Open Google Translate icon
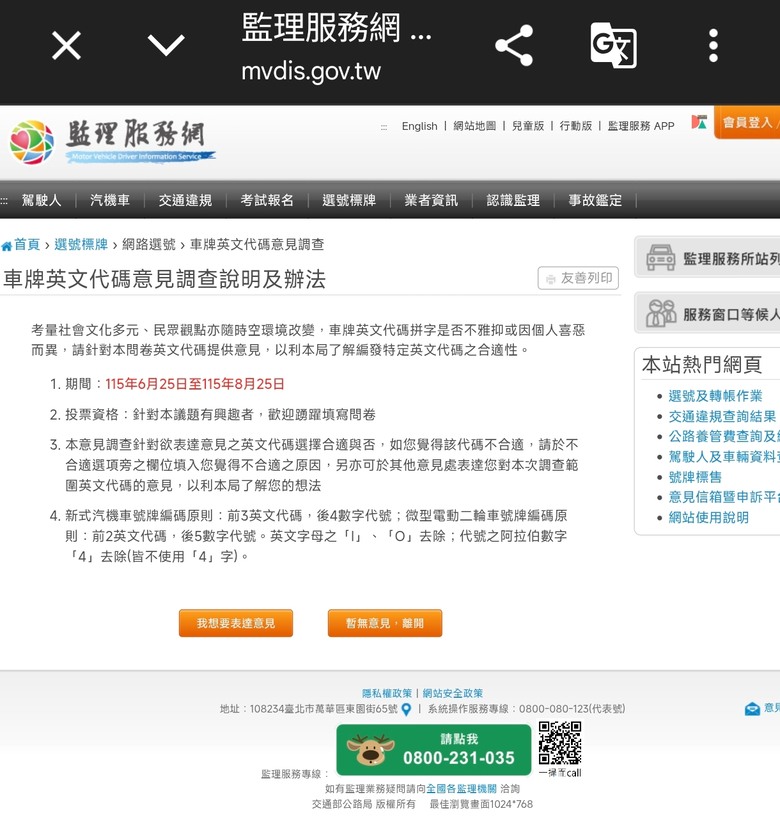The width and height of the screenshot is (780, 836). 613,45
